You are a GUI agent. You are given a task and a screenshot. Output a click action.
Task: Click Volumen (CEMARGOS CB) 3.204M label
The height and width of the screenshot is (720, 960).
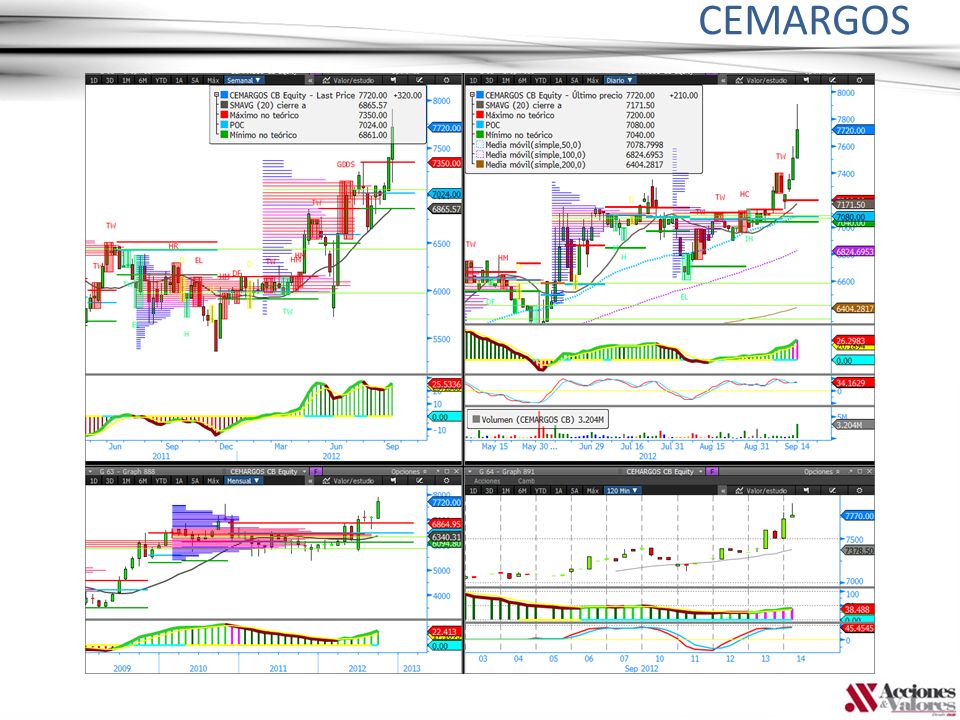click(x=538, y=419)
